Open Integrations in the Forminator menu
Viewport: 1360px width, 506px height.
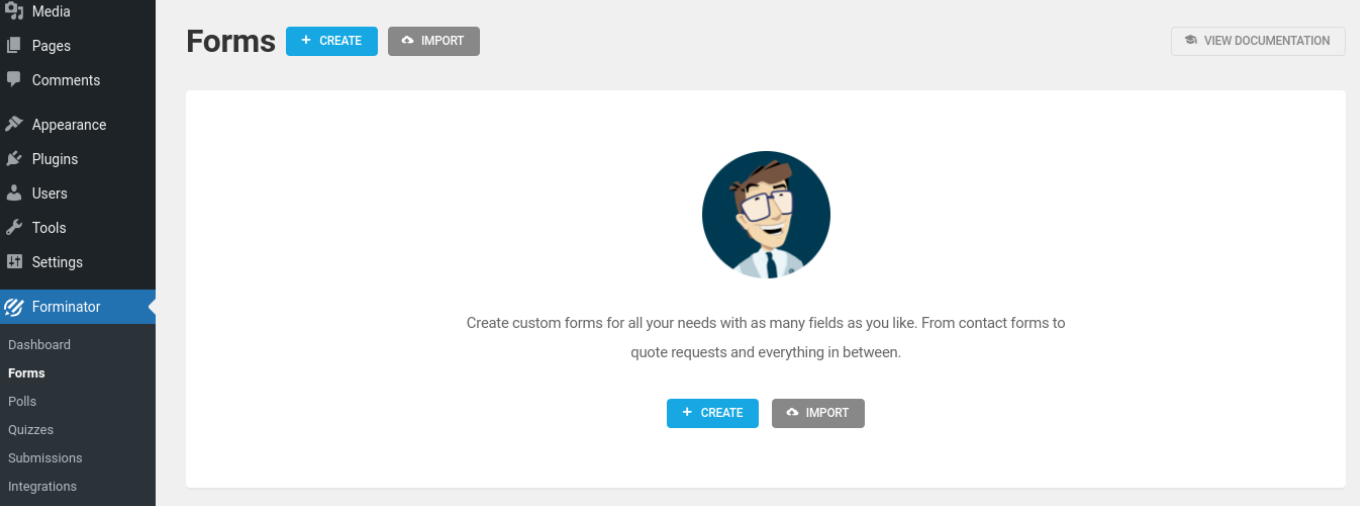click(x=42, y=487)
